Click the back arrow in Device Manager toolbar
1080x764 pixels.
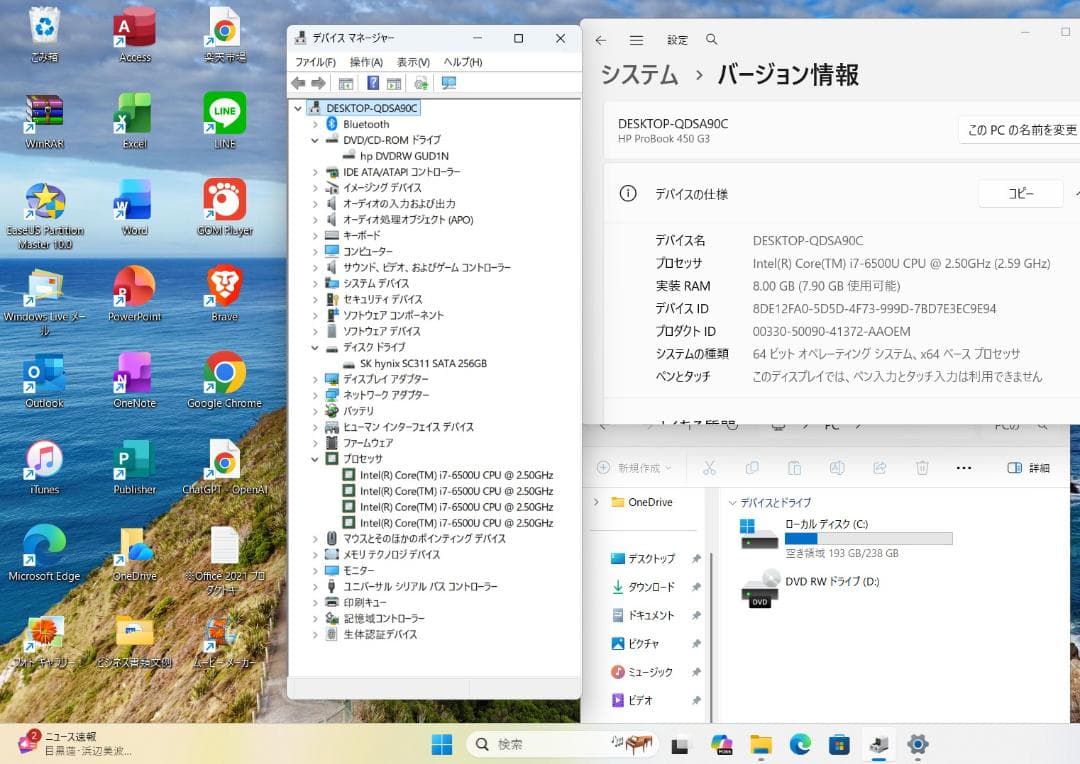298,84
